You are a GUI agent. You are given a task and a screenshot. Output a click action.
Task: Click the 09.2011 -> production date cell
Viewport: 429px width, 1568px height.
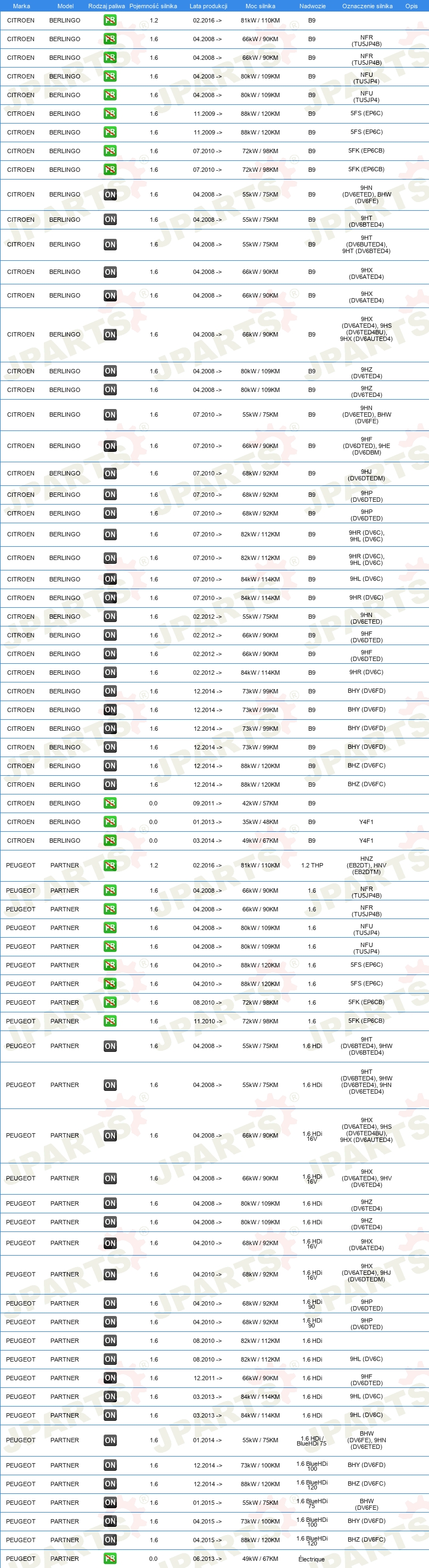[x=207, y=803]
